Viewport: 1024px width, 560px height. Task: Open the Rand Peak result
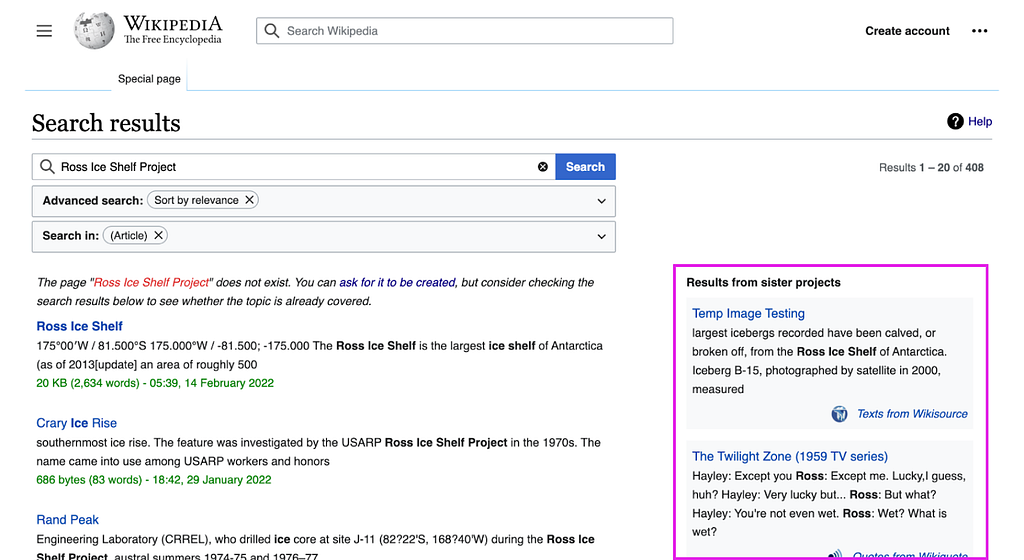pos(67,520)
